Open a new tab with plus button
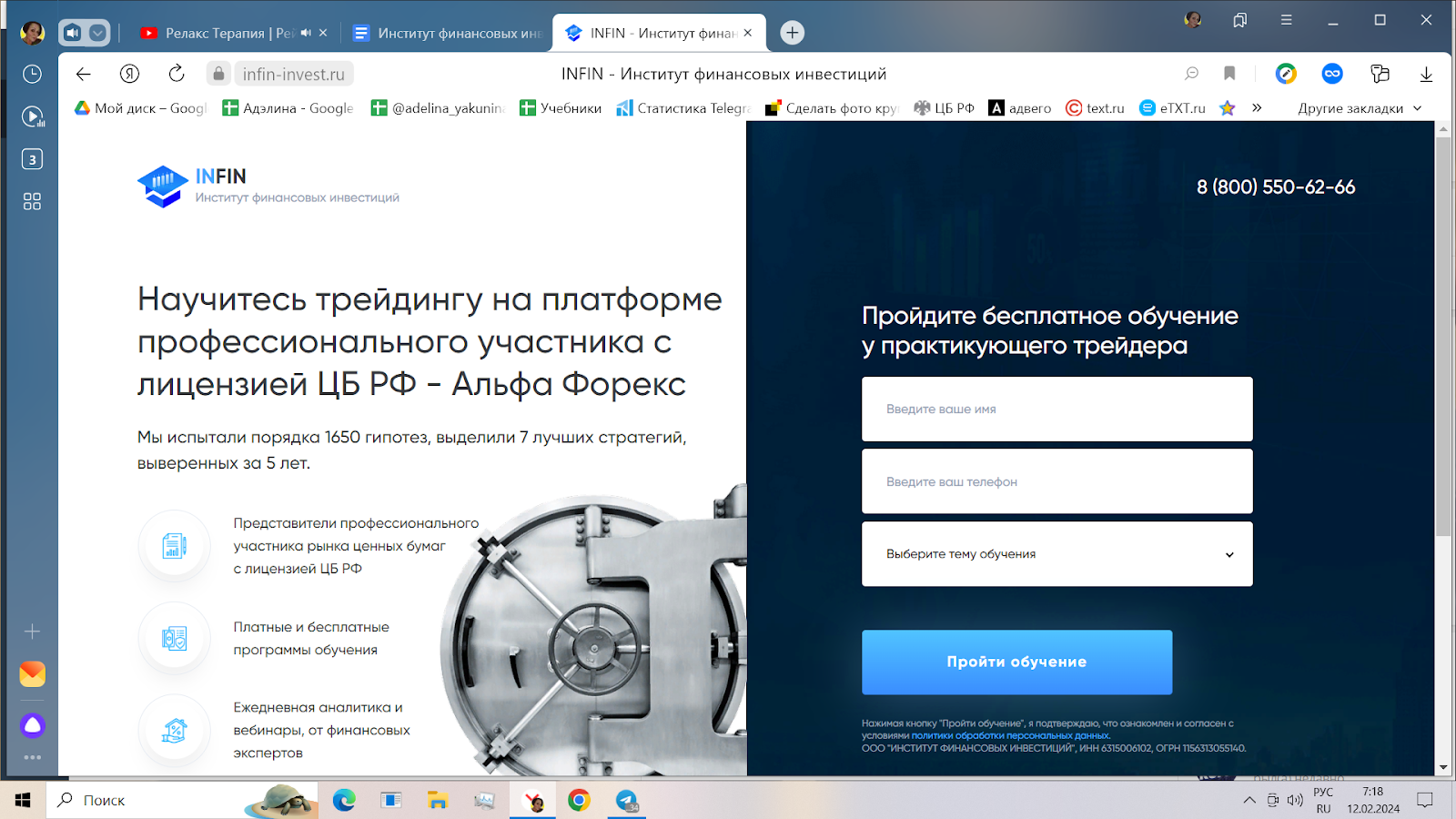The height and width of the screenshot is (819, 1456). pos(793,33)
